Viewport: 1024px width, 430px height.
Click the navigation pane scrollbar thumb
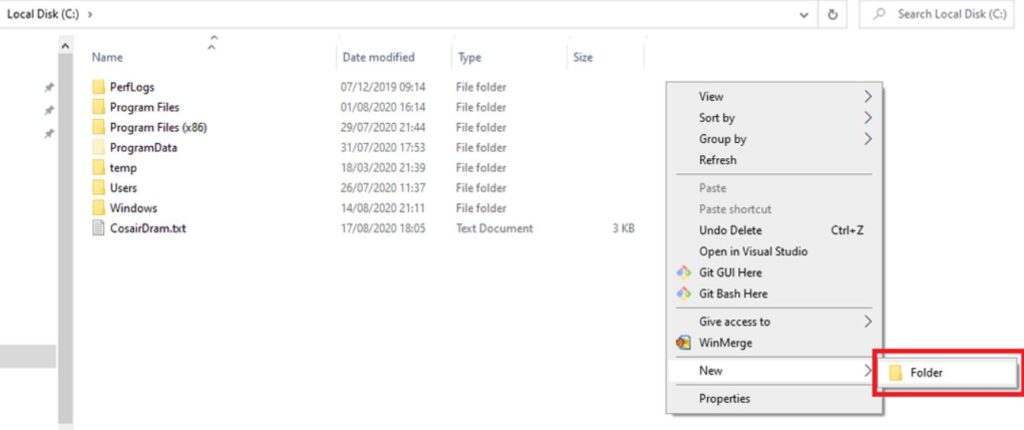tap(65, 239)
